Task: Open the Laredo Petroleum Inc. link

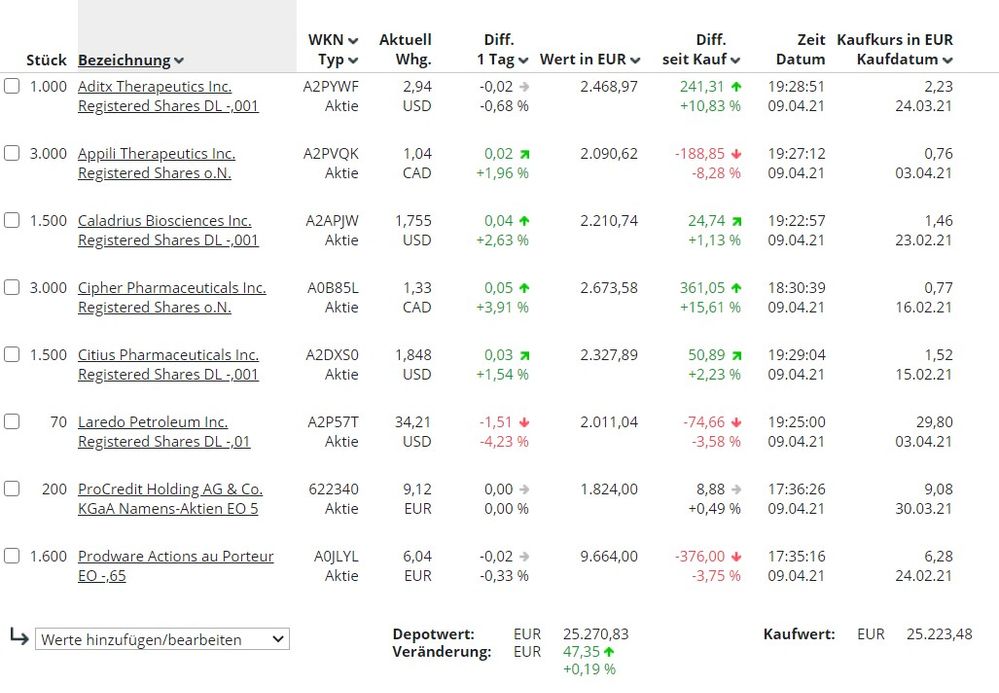Action: pos(152,422)
